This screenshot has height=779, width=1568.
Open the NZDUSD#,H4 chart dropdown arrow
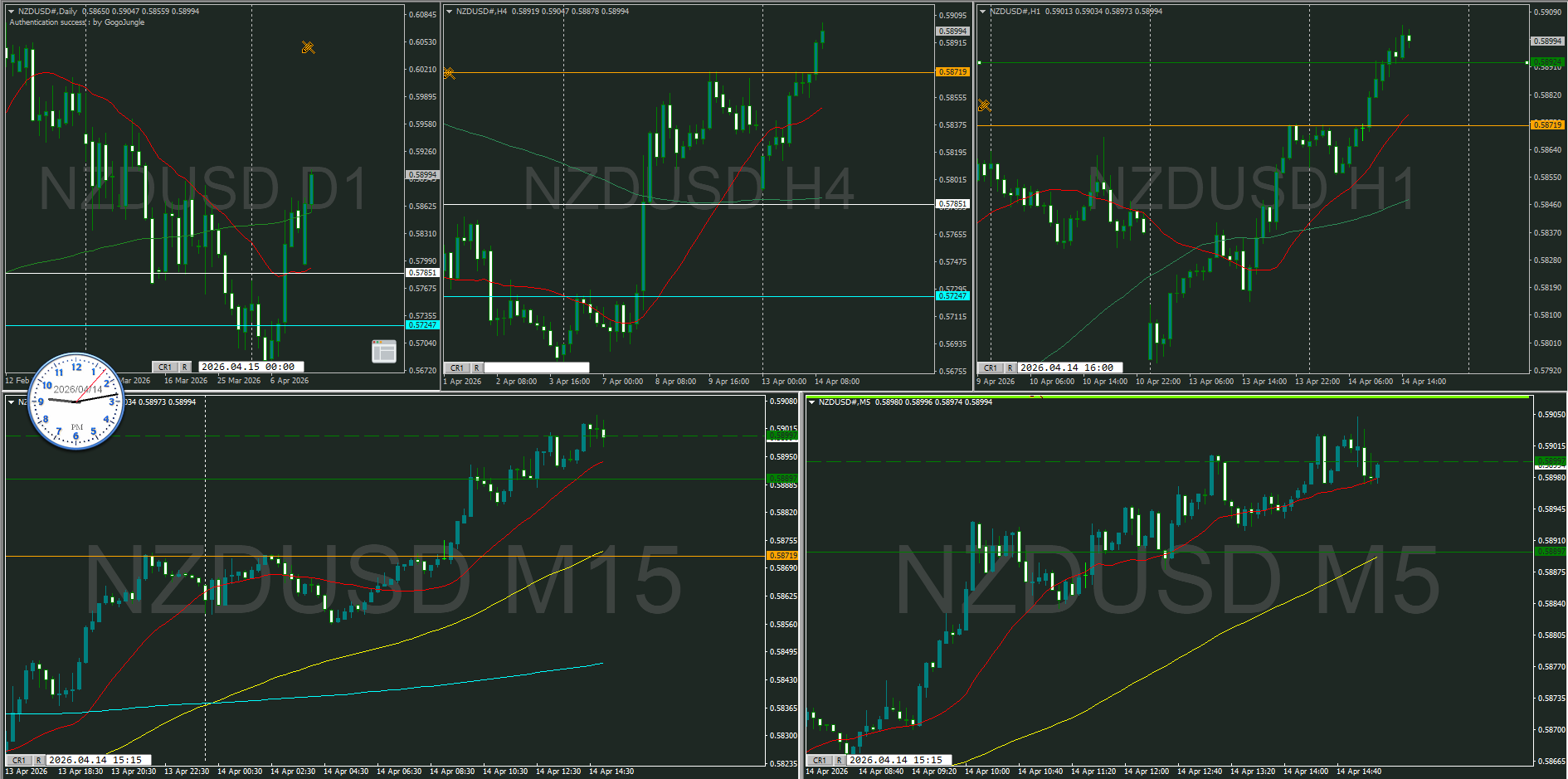pyautogui.click(x=449, y=12)
